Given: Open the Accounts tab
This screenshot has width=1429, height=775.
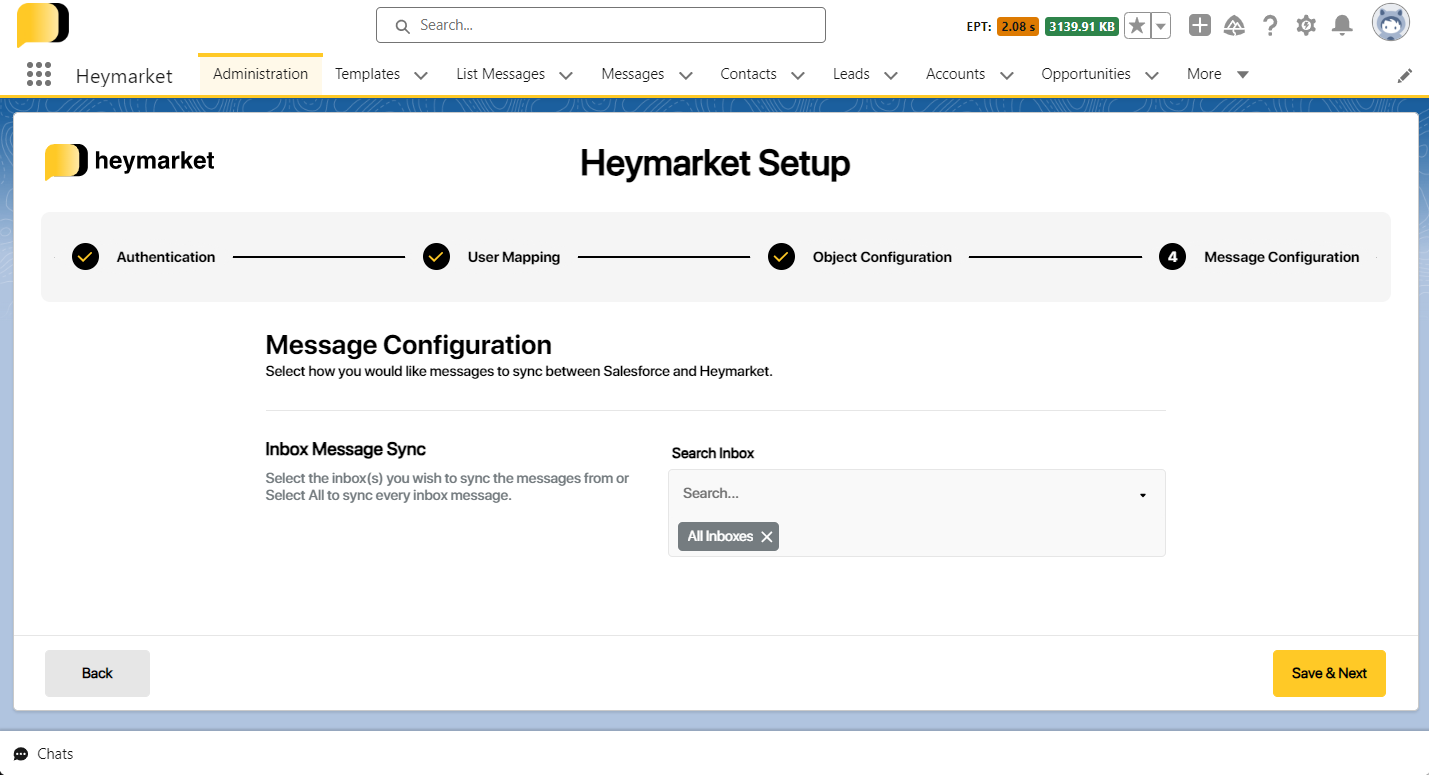Looking at the screenshot, I should pyautogui.click(x=955, y=74).
